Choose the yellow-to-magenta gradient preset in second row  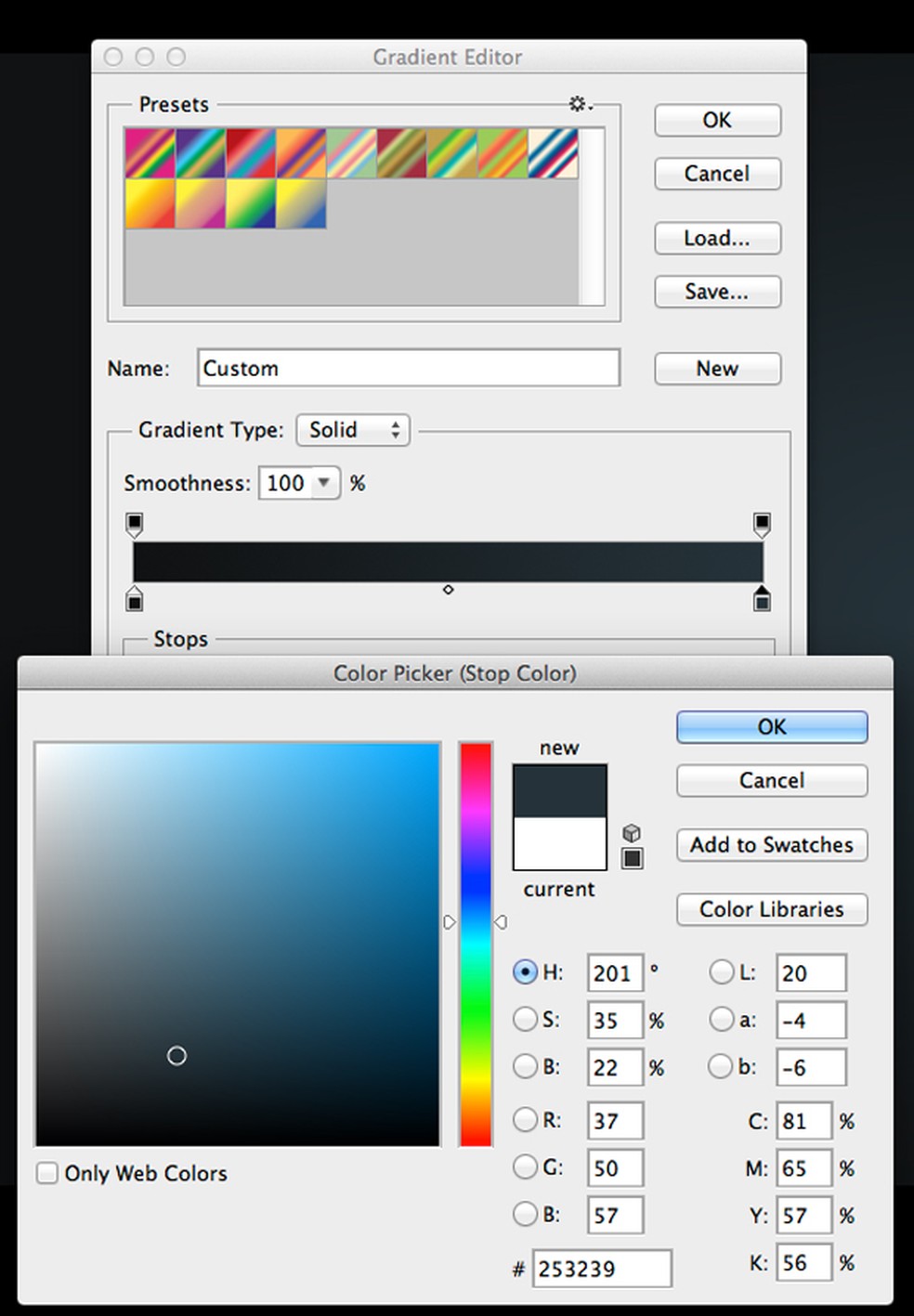[200, 203]
